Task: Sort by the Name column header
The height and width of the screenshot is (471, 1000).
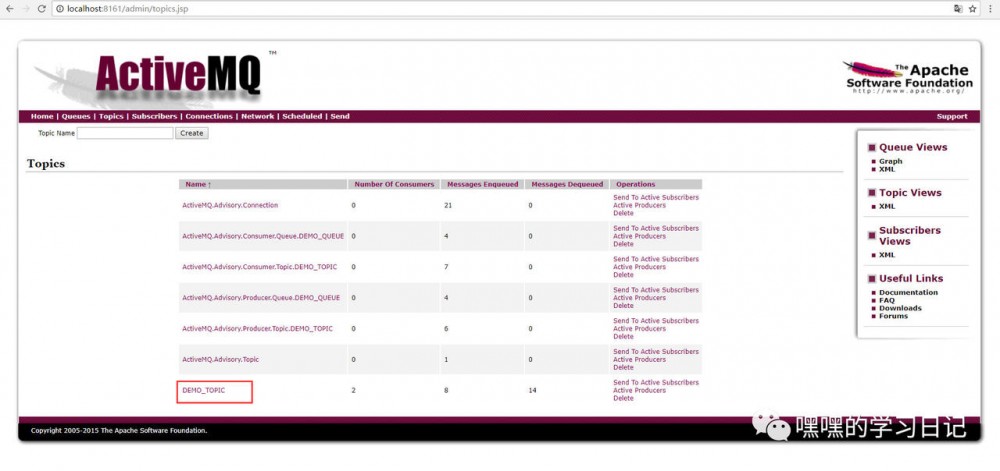Action: tap(198, 184)
